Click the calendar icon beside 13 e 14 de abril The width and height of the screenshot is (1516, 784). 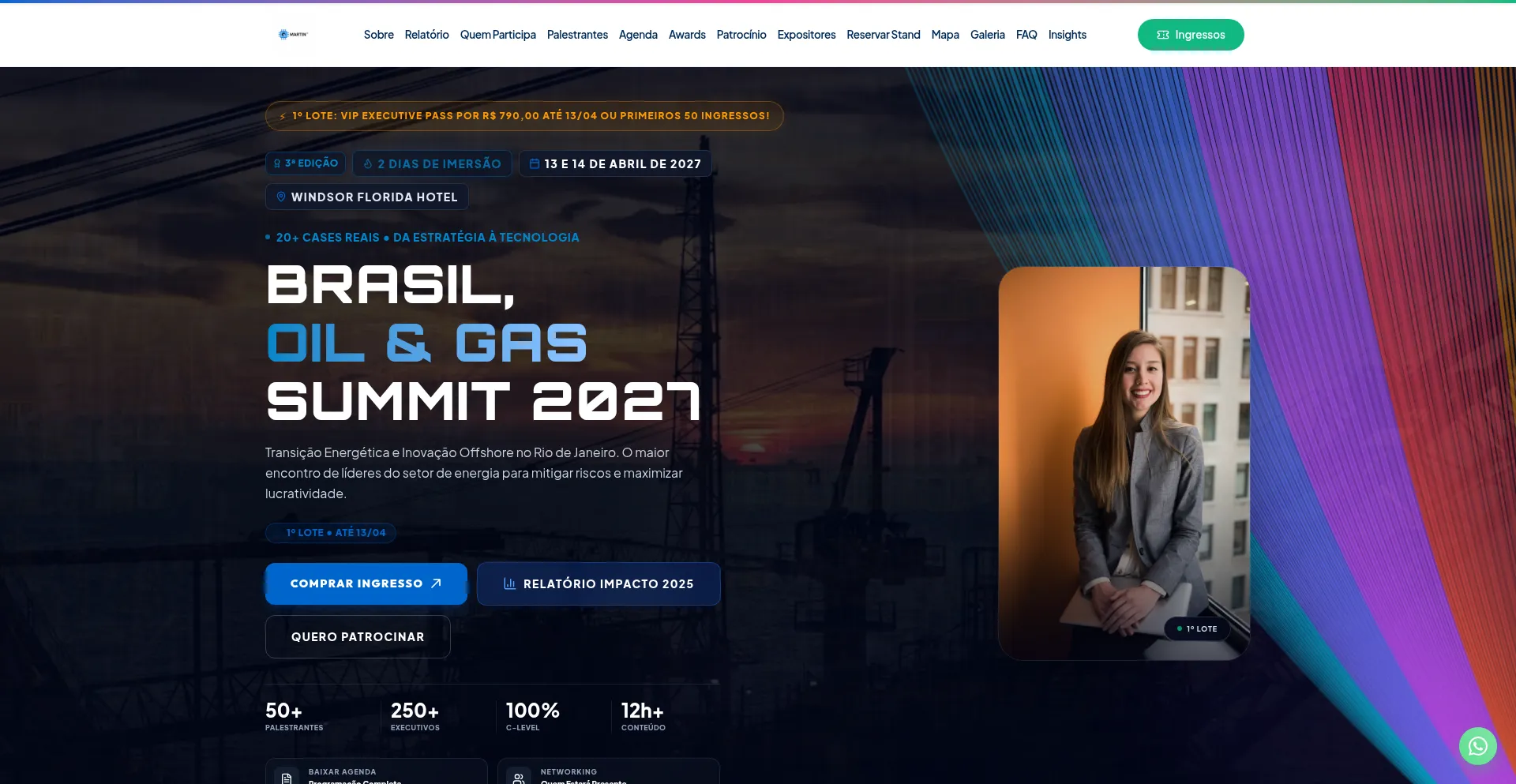(535, 163)
